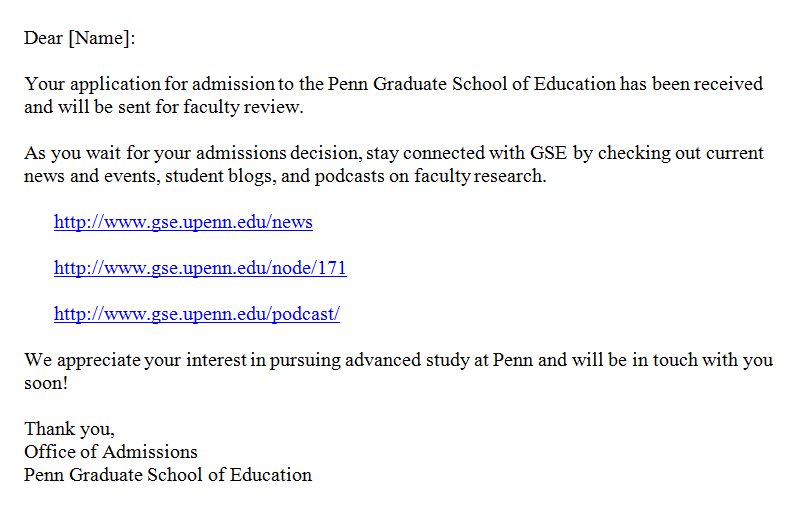Screen dimensions: 805x517
Task: Click 'admissions decision' in second paragraph
Action: [x=277, y=153]
